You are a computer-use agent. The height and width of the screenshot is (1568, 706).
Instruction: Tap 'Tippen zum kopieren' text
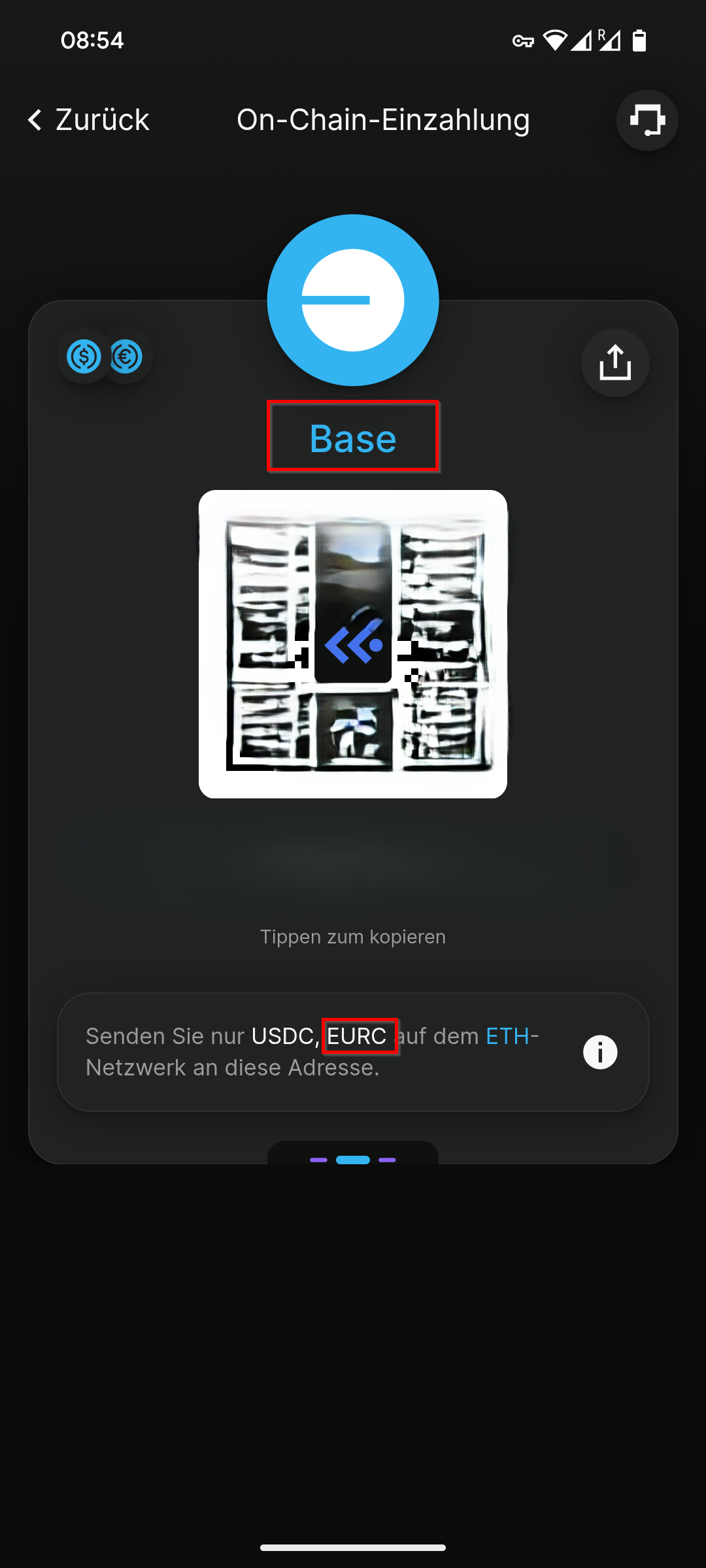tap(353, 936)
